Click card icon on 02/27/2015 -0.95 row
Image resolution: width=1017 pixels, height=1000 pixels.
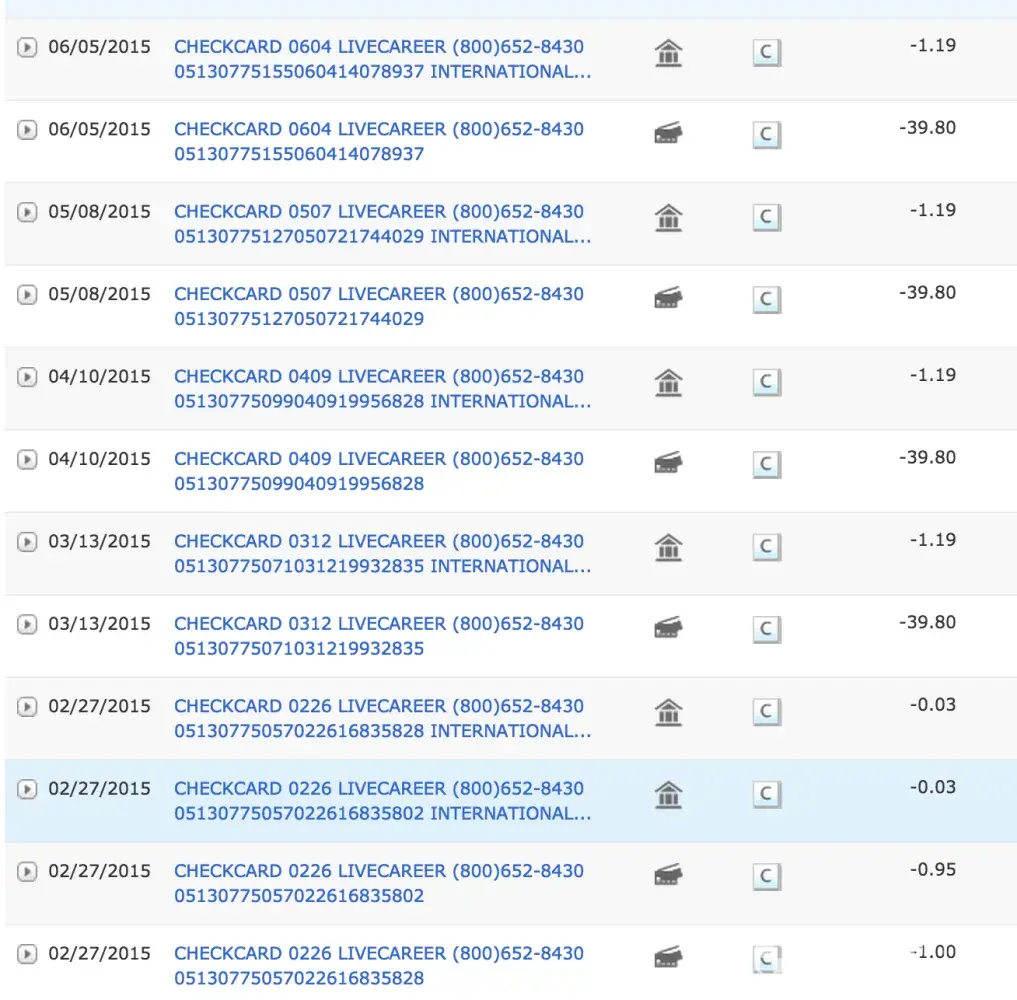pyautogui.click(x=668, y=874)
